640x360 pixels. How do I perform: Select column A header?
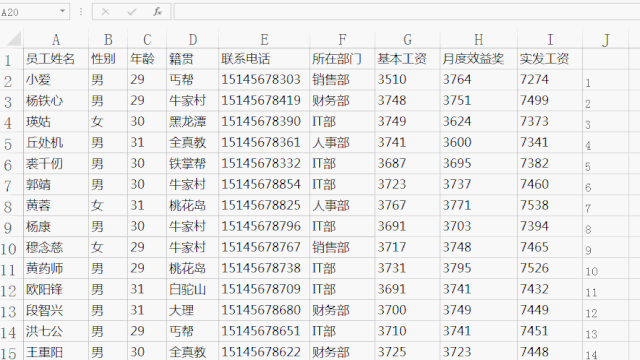click(56, 40)
